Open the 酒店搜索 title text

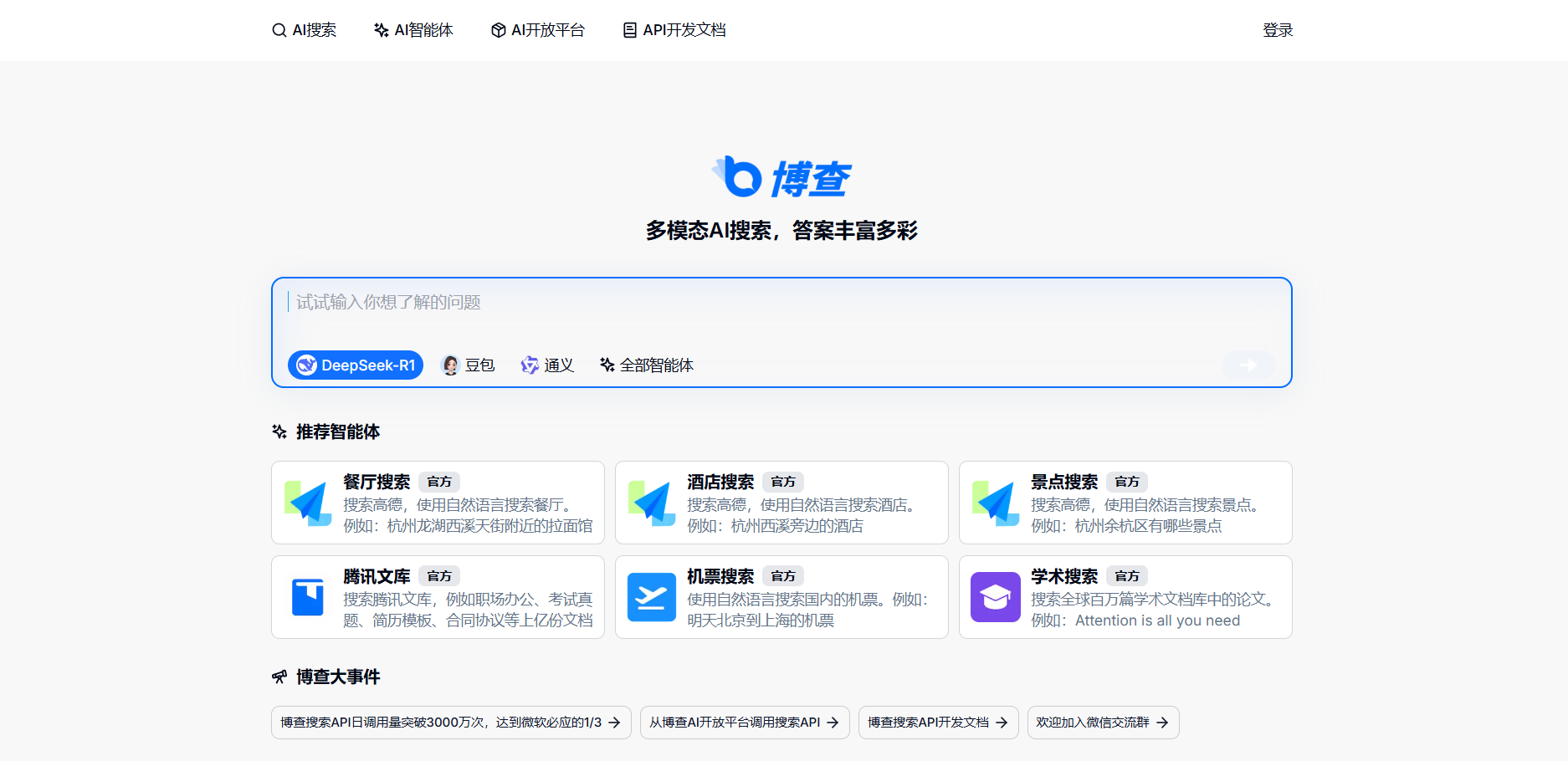[x=720, y=482]
